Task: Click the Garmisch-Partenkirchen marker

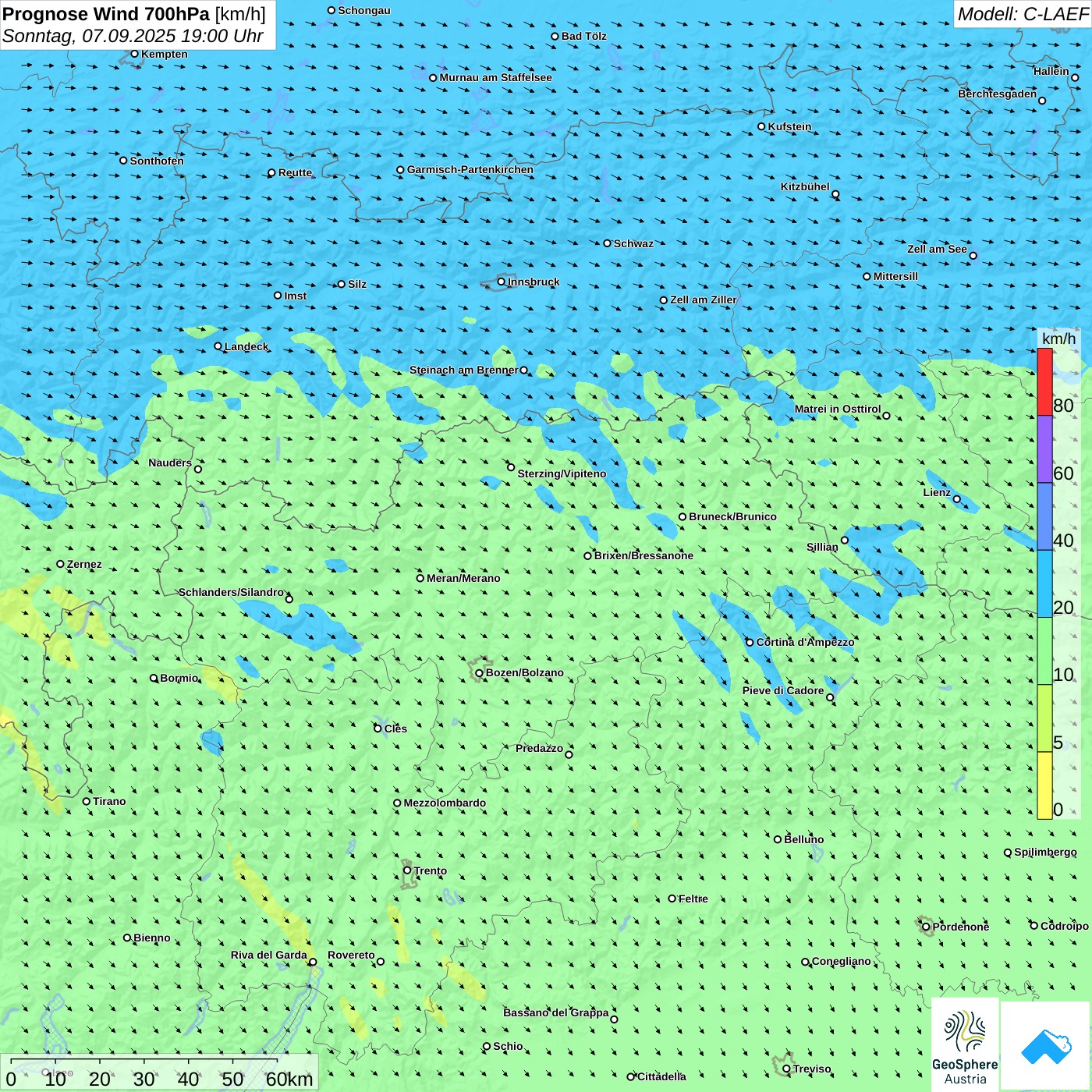Action: click(x=400, y=169)
